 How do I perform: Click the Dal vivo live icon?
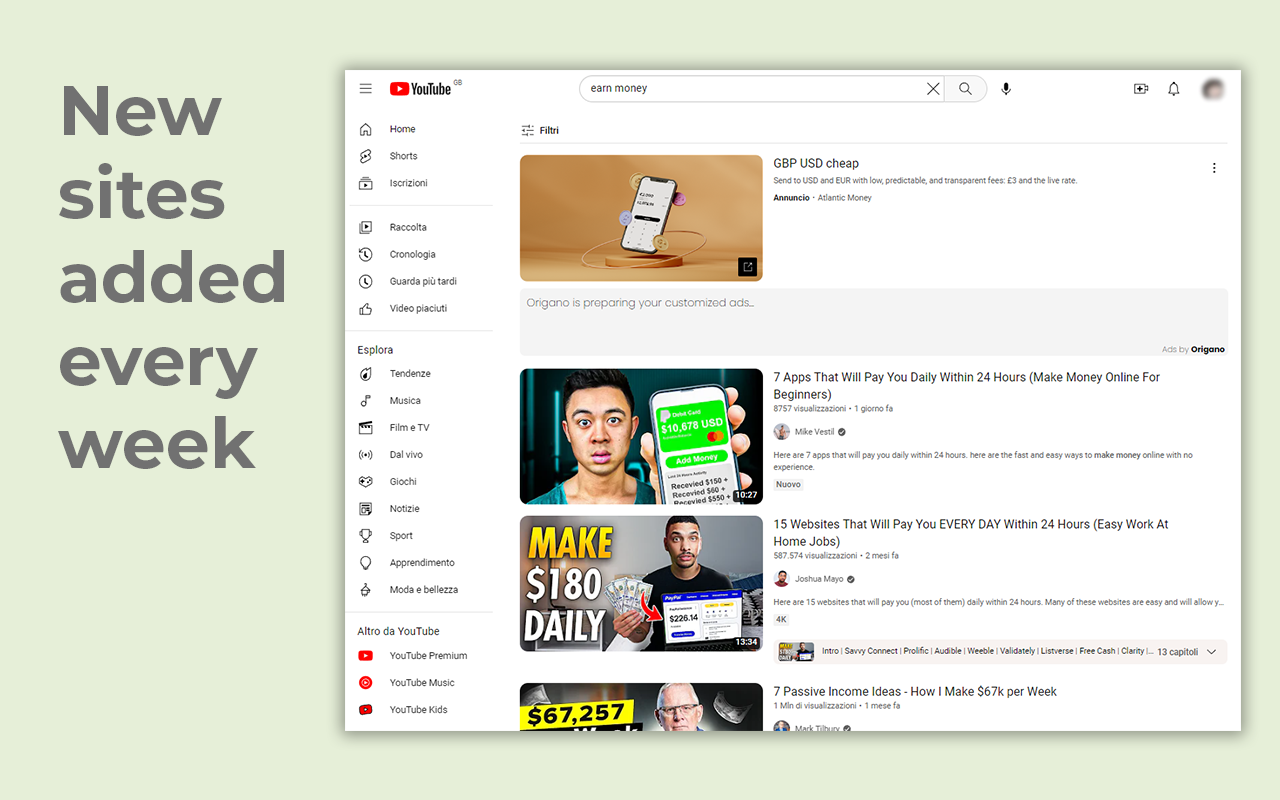pos(366,455)
